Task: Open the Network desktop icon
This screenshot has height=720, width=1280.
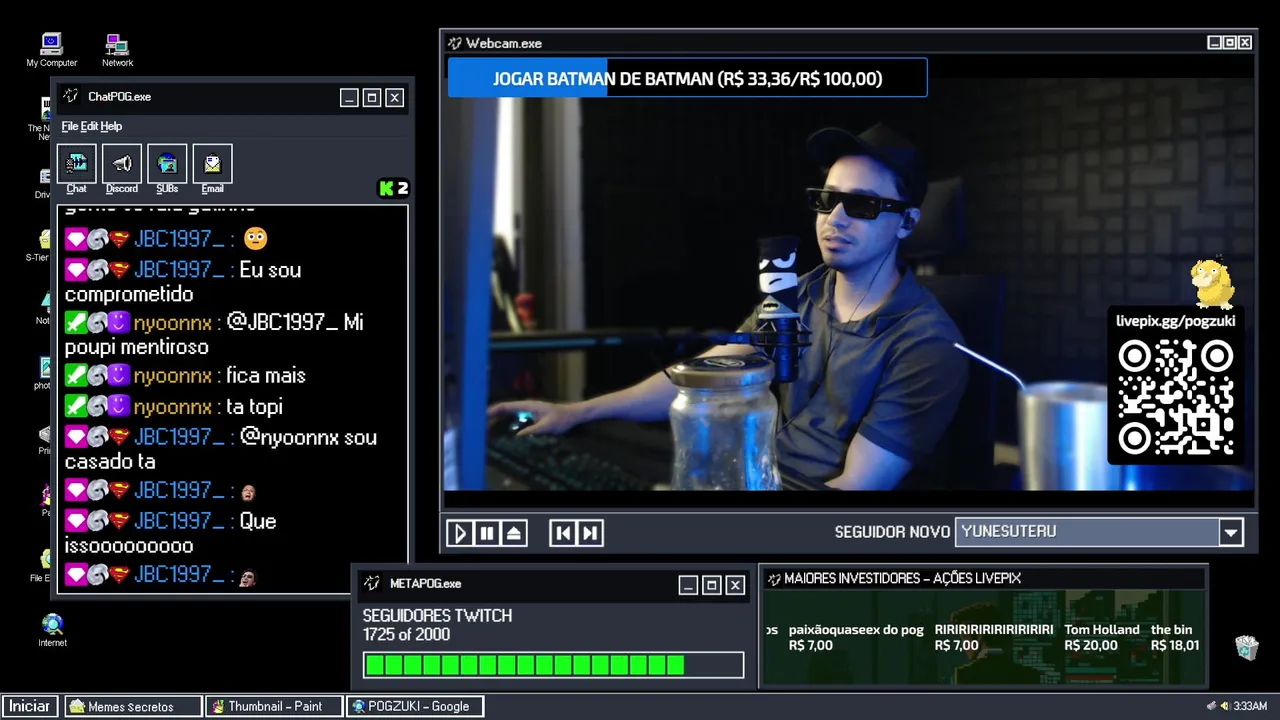Action: point(117,50)
